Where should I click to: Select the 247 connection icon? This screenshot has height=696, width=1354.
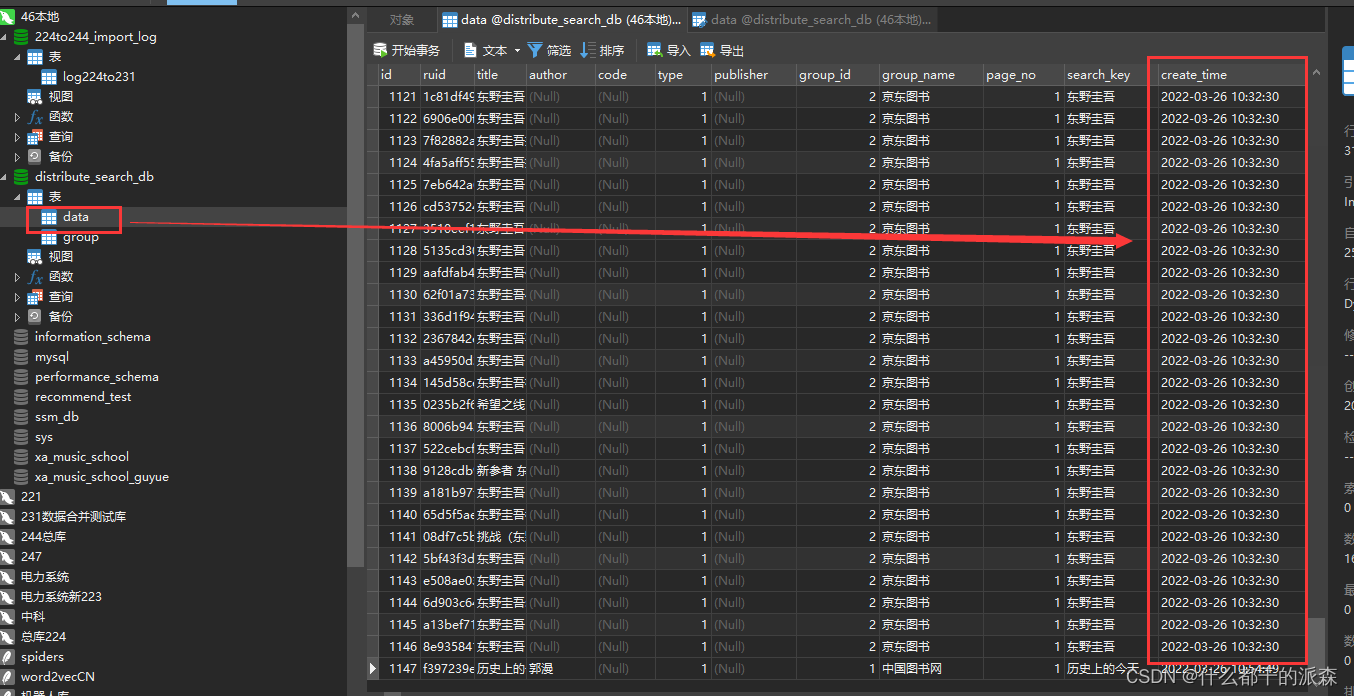point(8,556)
